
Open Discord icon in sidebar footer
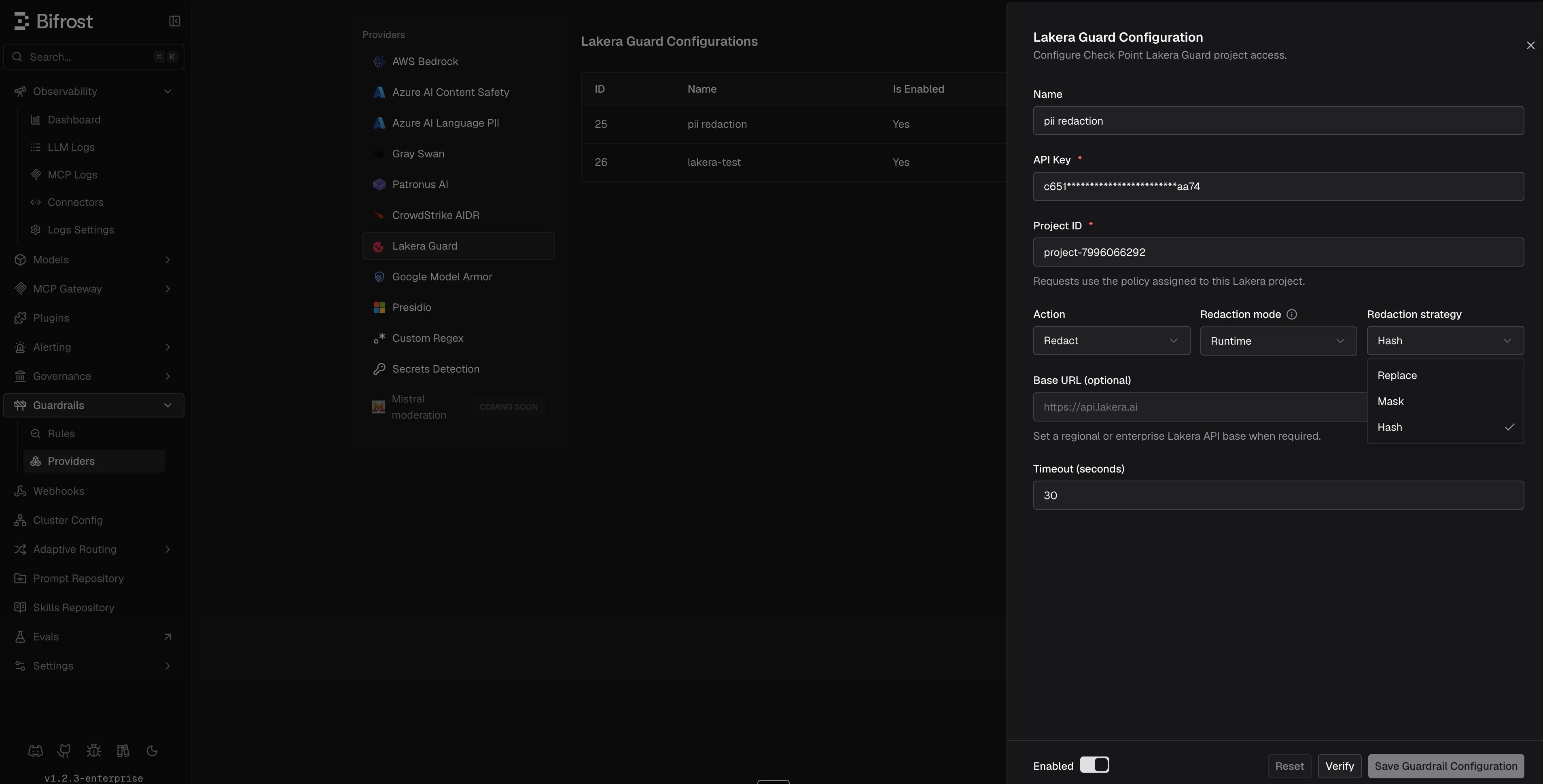click(35, 750)
